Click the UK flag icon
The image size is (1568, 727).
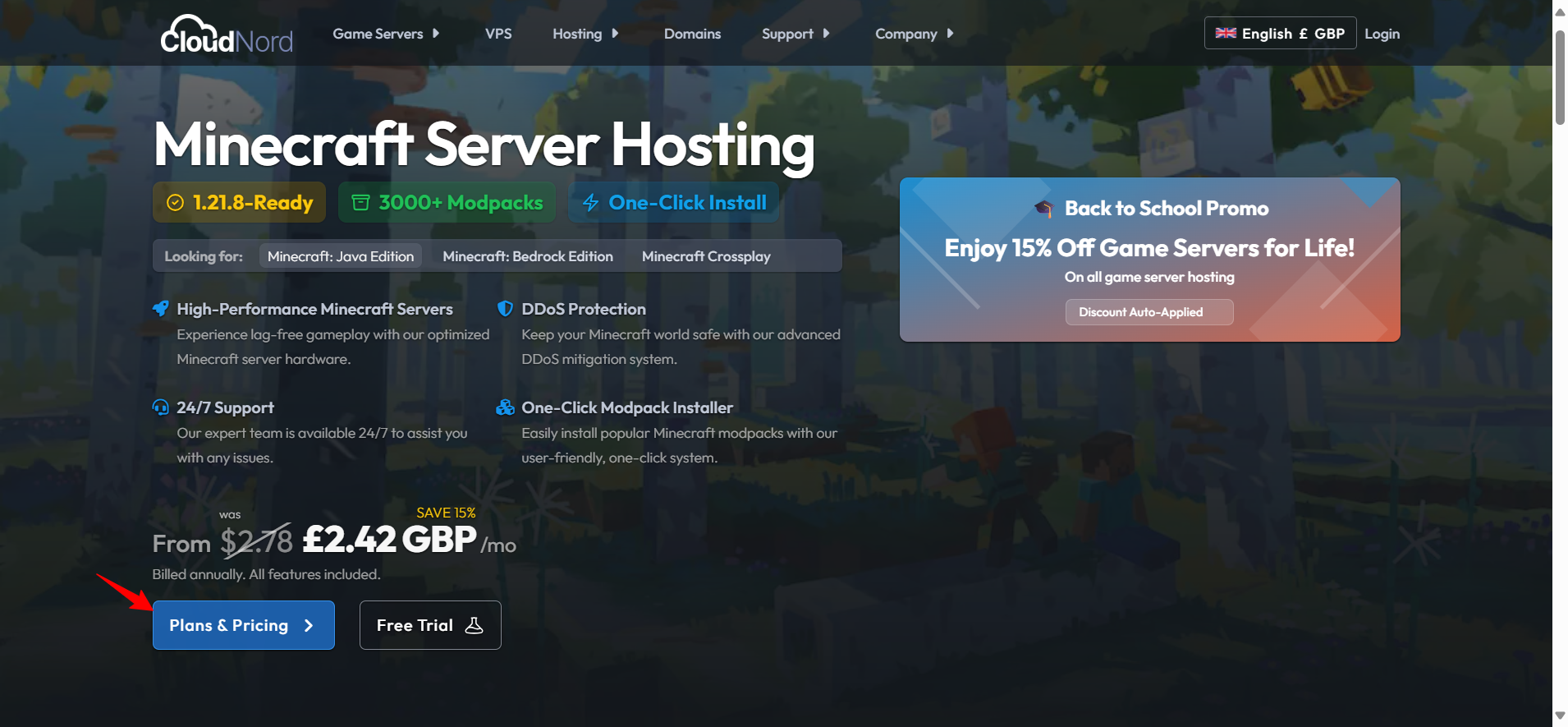1226,33
